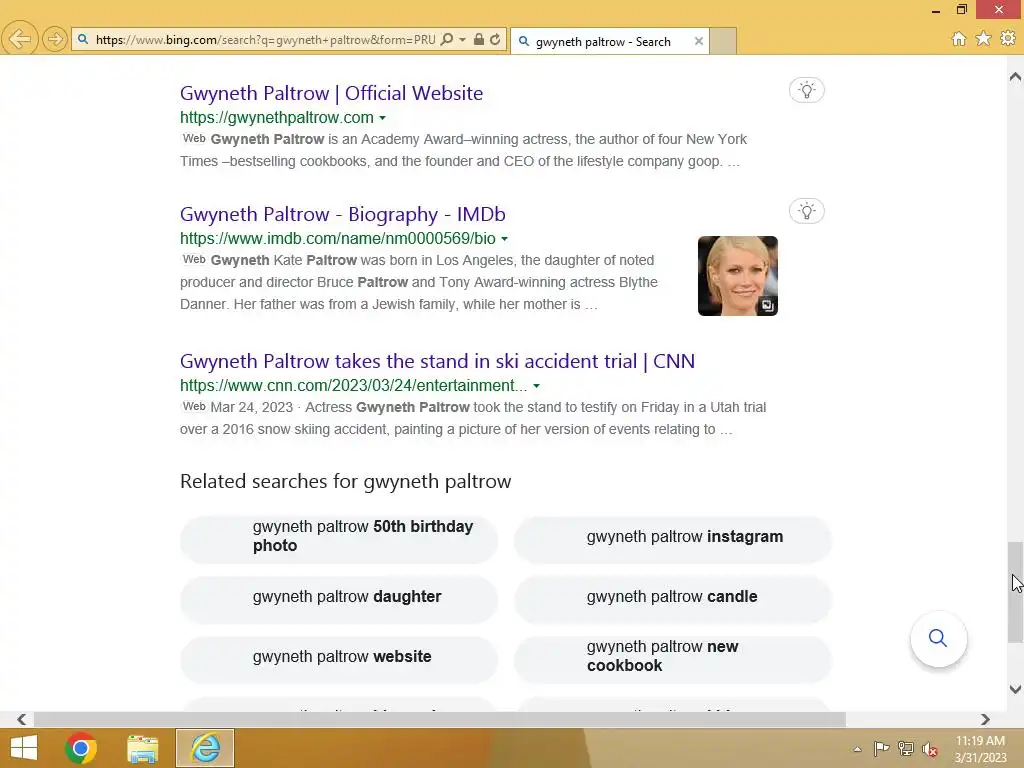Open Favorites with the star icon

pos(984,39)
